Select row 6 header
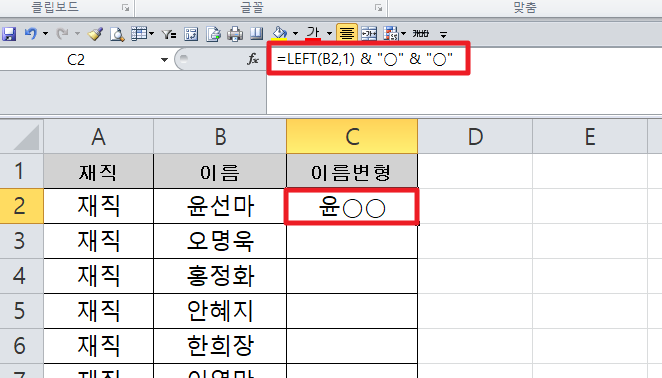Viewport: 662px width, 378px height. [22, 346]
